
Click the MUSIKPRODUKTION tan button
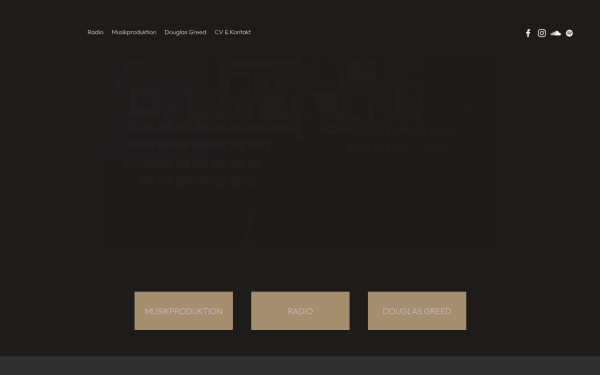(x=184, y=311)
